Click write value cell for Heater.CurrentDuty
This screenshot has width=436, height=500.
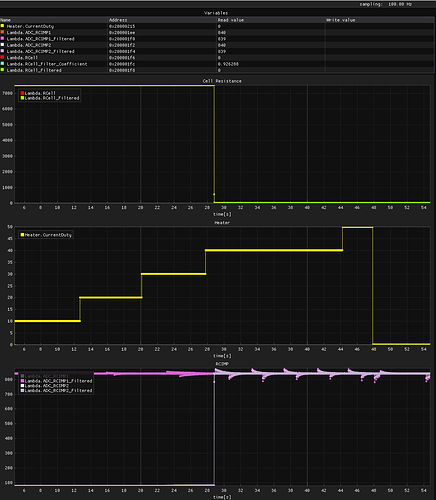click(x=380, y=26)
